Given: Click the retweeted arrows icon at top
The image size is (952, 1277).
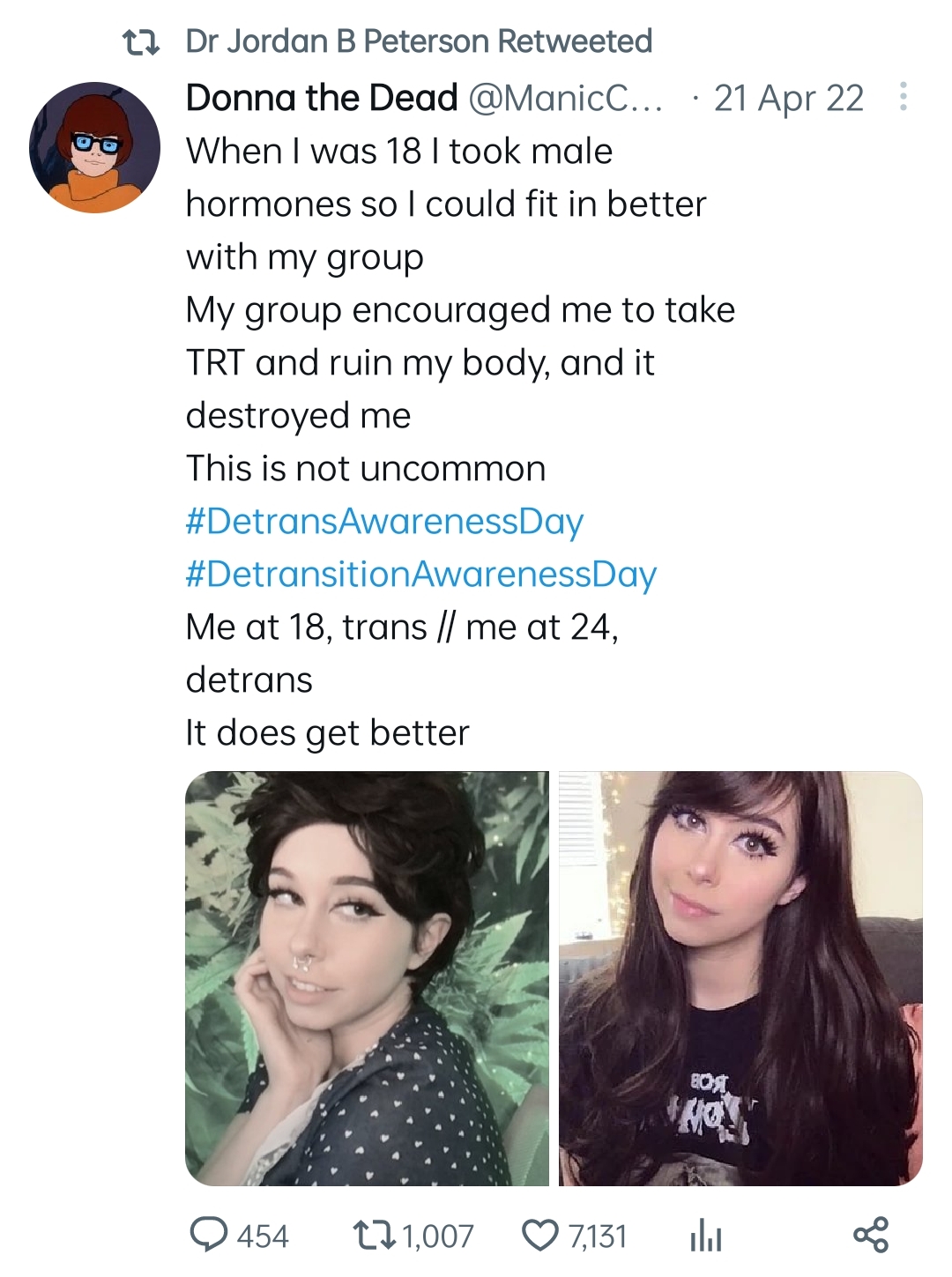Looking at the screenshot, I should pos(140,42).
